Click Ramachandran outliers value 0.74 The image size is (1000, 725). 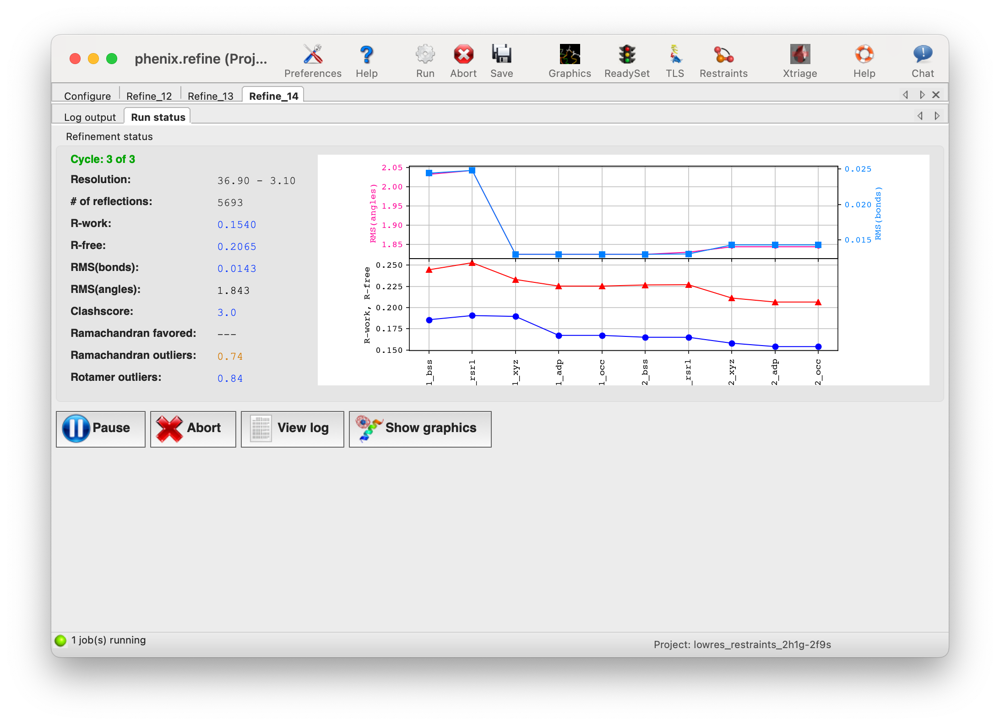click(230, 356)
